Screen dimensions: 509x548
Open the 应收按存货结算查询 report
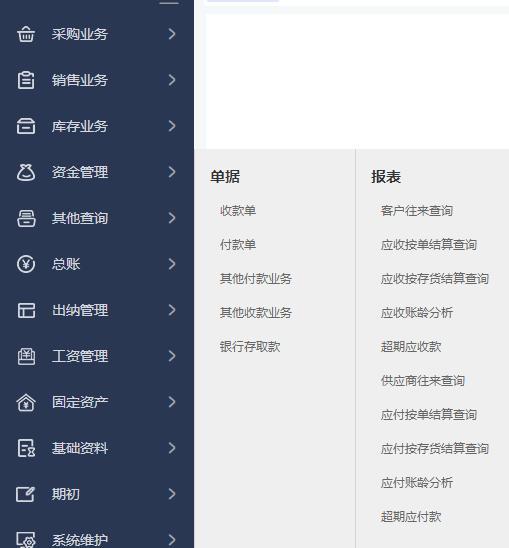click(x=435, y=279)
